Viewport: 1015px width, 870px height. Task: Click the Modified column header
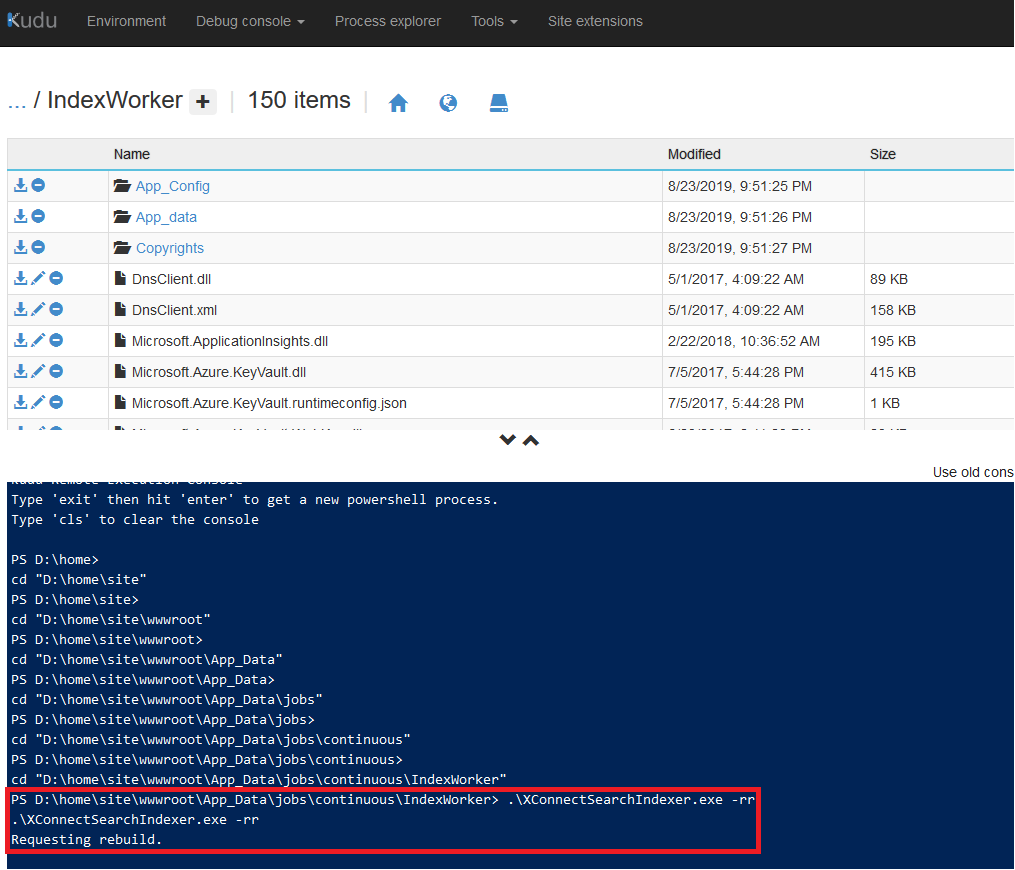pyautogui.click(x=694, y=154)
